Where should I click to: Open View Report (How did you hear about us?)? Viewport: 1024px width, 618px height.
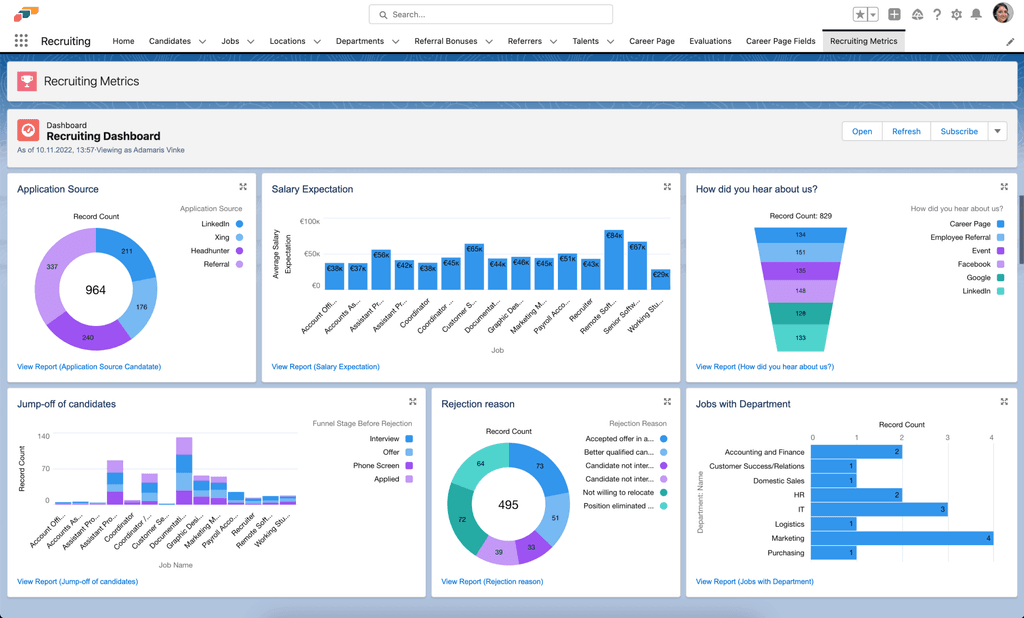click(x=765, y=366)
